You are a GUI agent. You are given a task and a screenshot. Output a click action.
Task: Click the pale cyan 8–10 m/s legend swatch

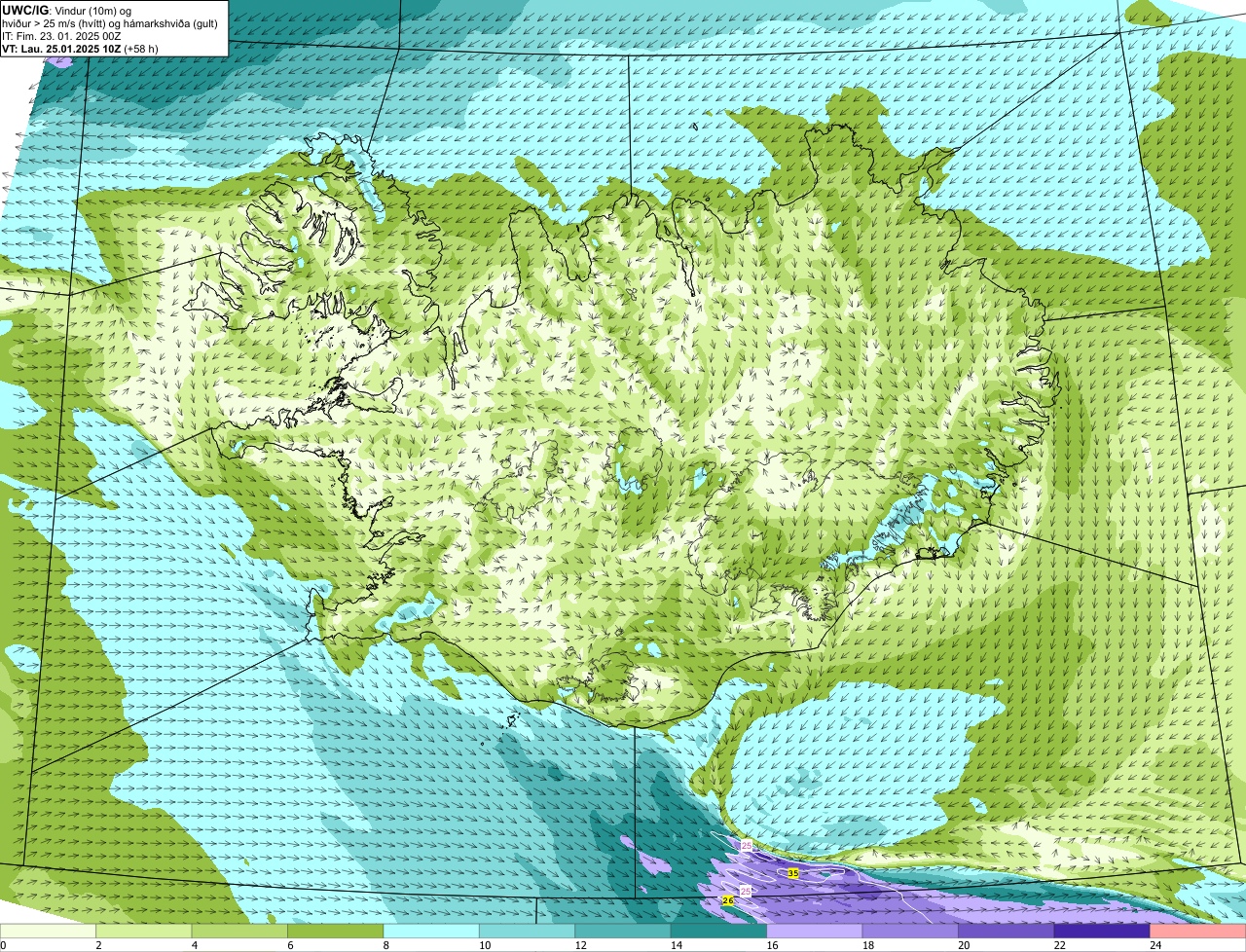click(431, 932)
